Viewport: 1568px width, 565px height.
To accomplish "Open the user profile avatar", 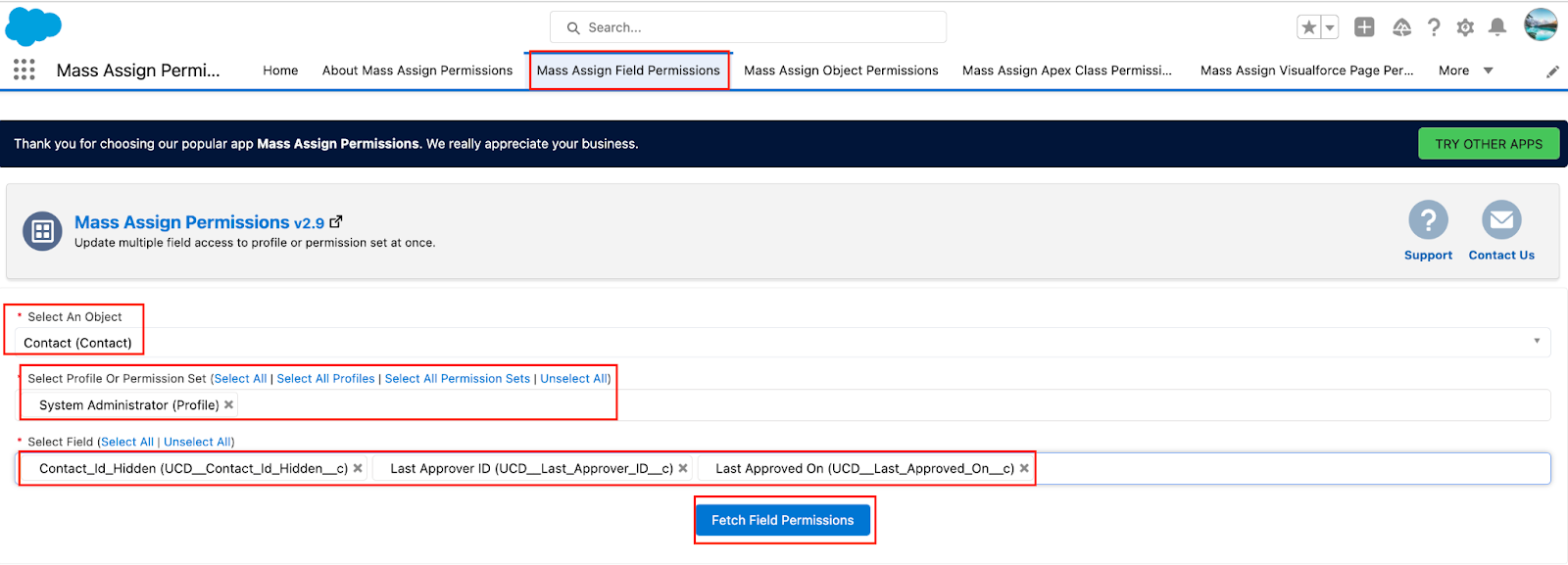I will point(1541,24).
